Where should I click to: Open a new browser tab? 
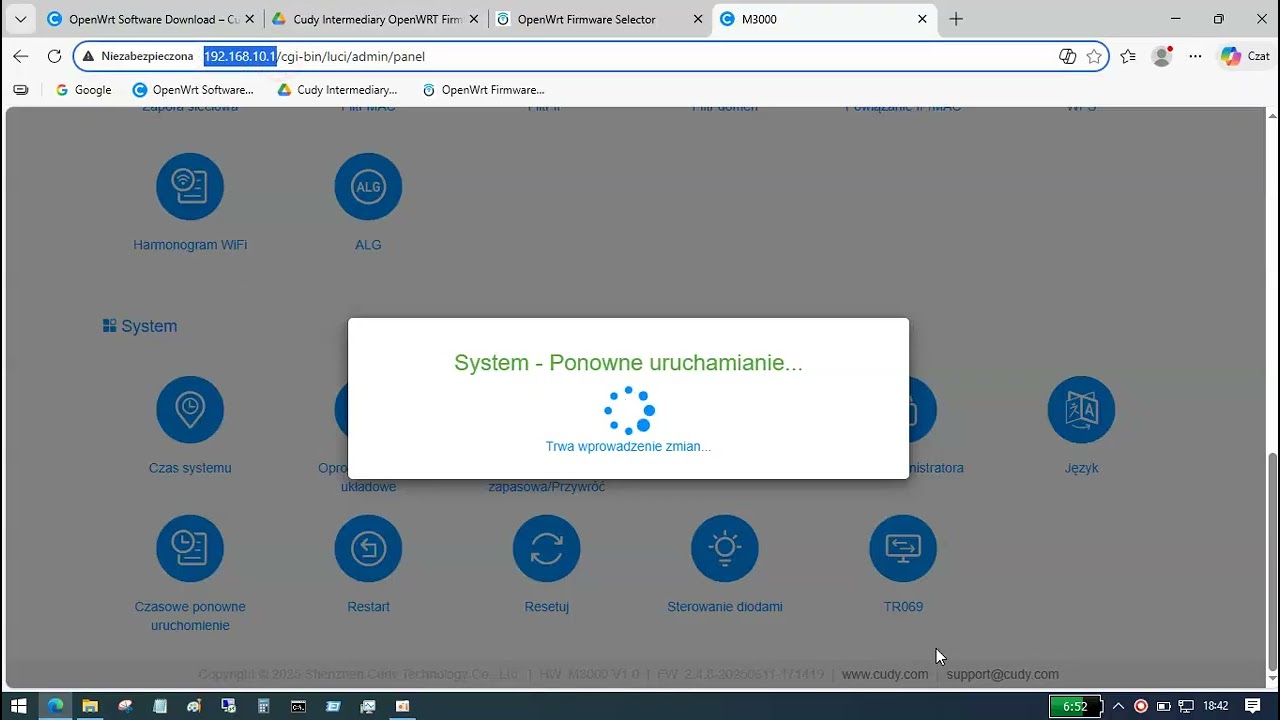[956, 19]
